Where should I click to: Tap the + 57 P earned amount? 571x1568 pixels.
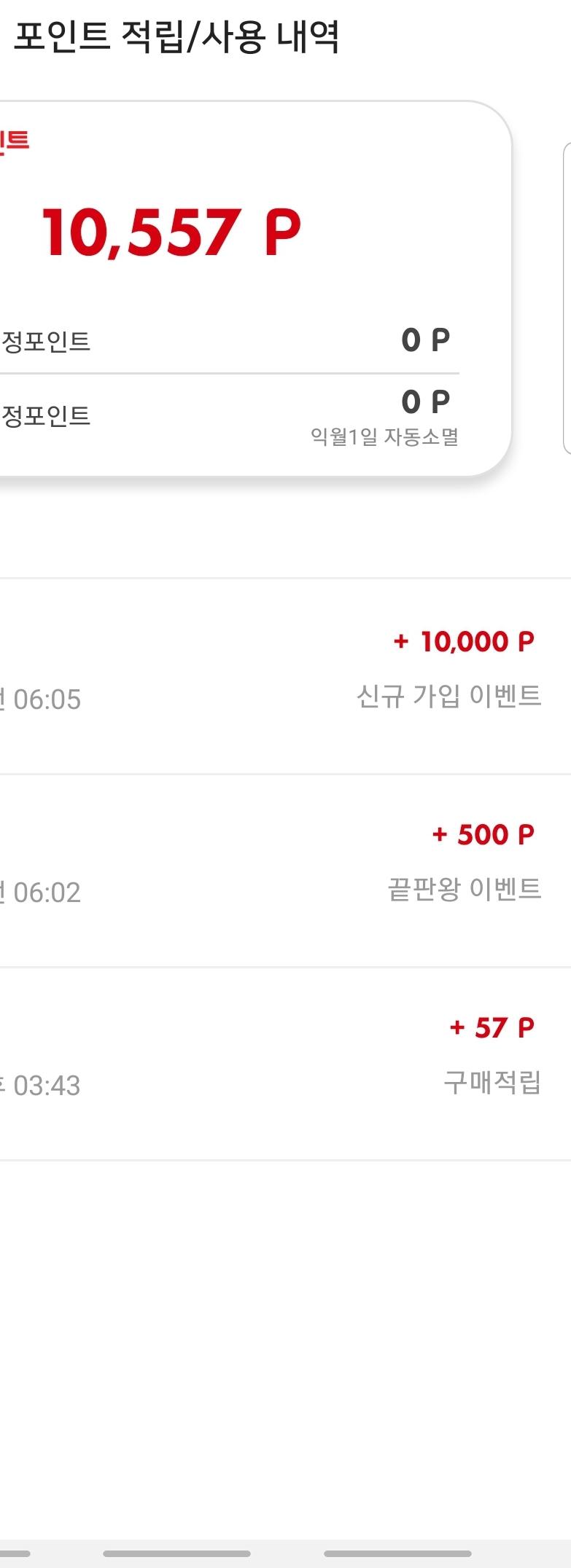click(x=492, y=1028)
